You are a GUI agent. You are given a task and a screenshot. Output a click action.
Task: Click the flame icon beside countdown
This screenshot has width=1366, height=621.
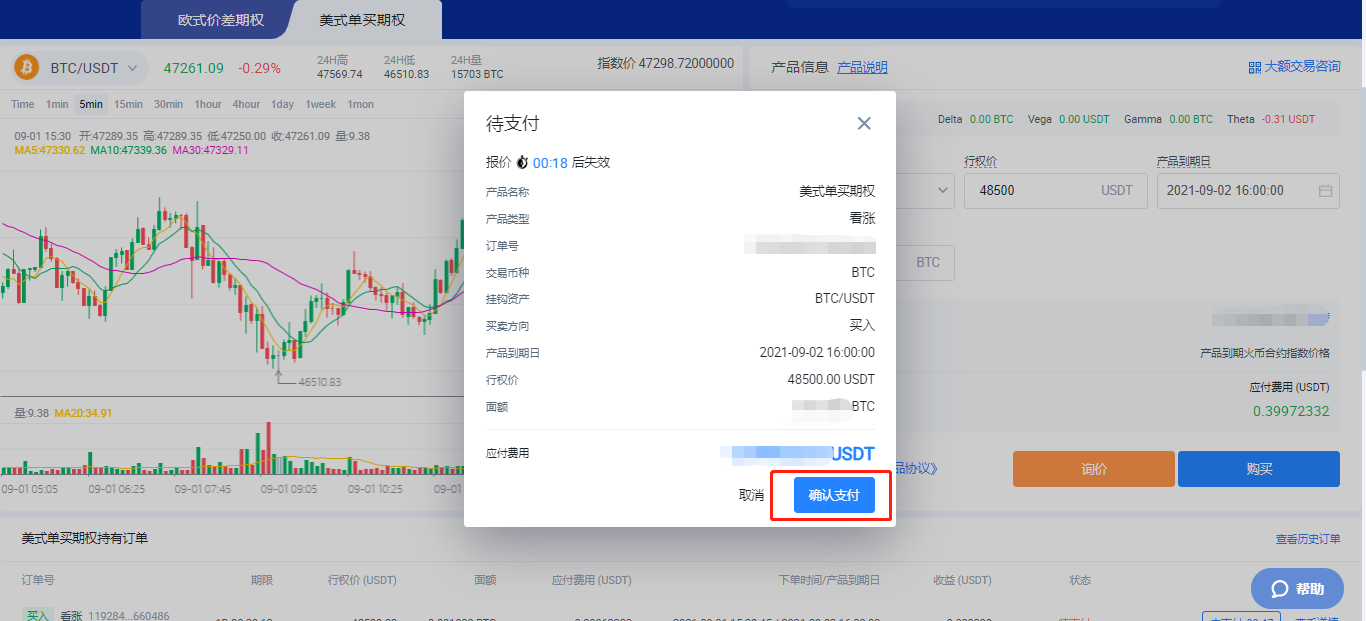pyautogui.click(x=522, y=162)
